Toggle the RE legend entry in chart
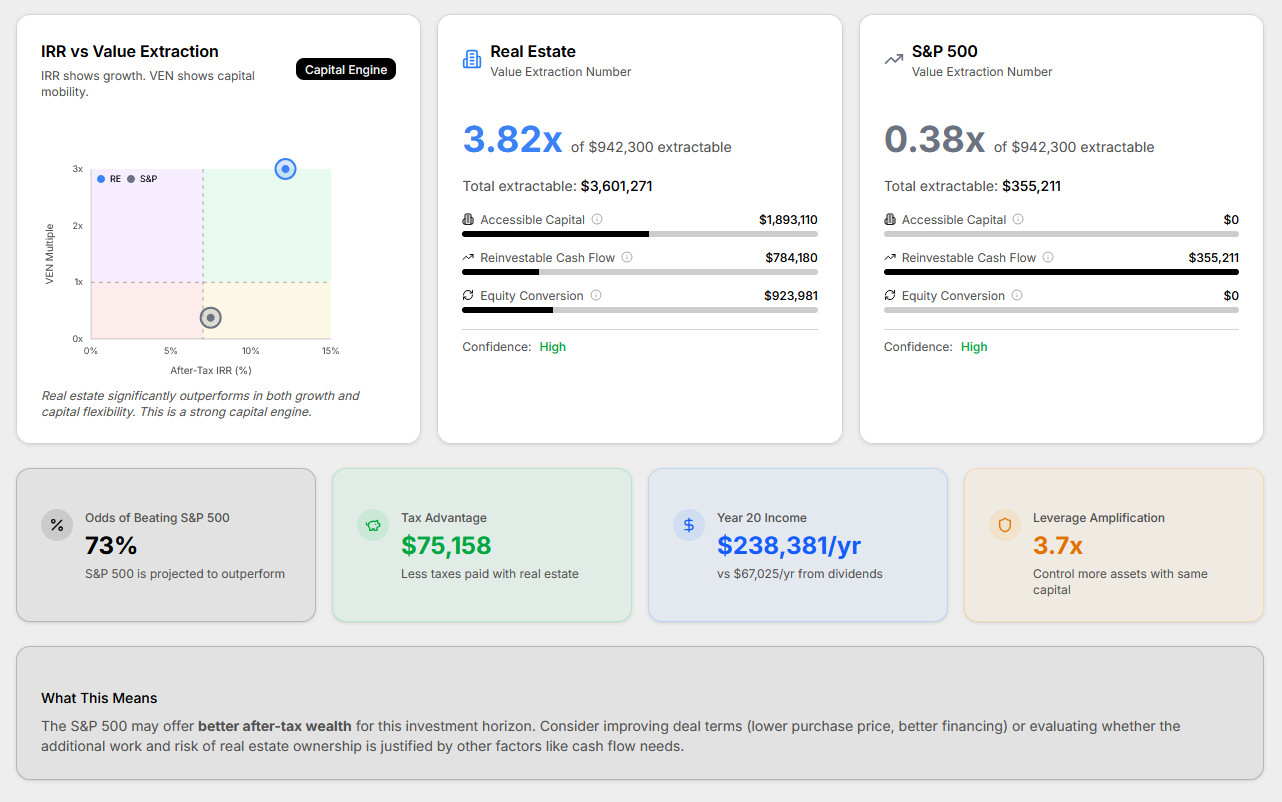1282x802 pixels. 109,179
